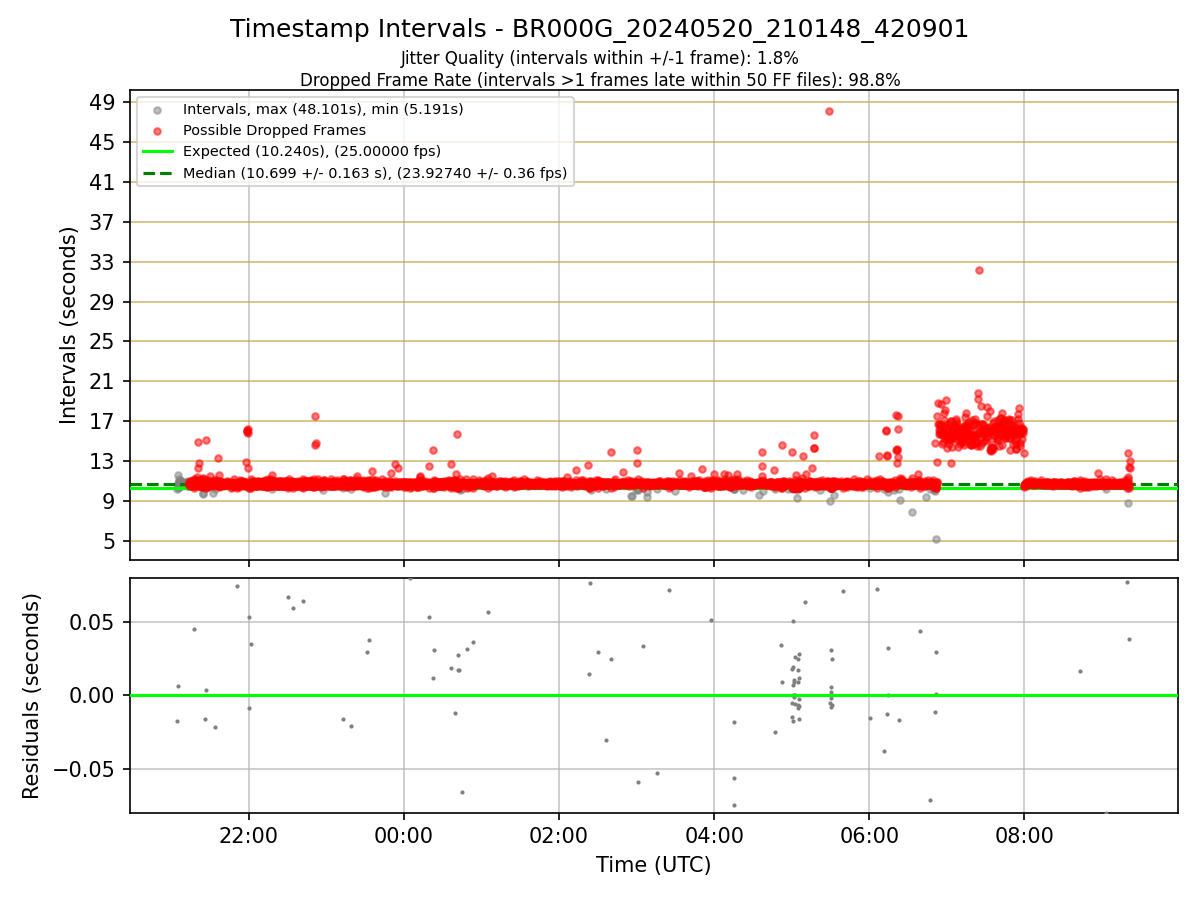Click the dashed green Median line sample in legend
The height and width of the screenshot is (900, 1200).
(158, 173)
